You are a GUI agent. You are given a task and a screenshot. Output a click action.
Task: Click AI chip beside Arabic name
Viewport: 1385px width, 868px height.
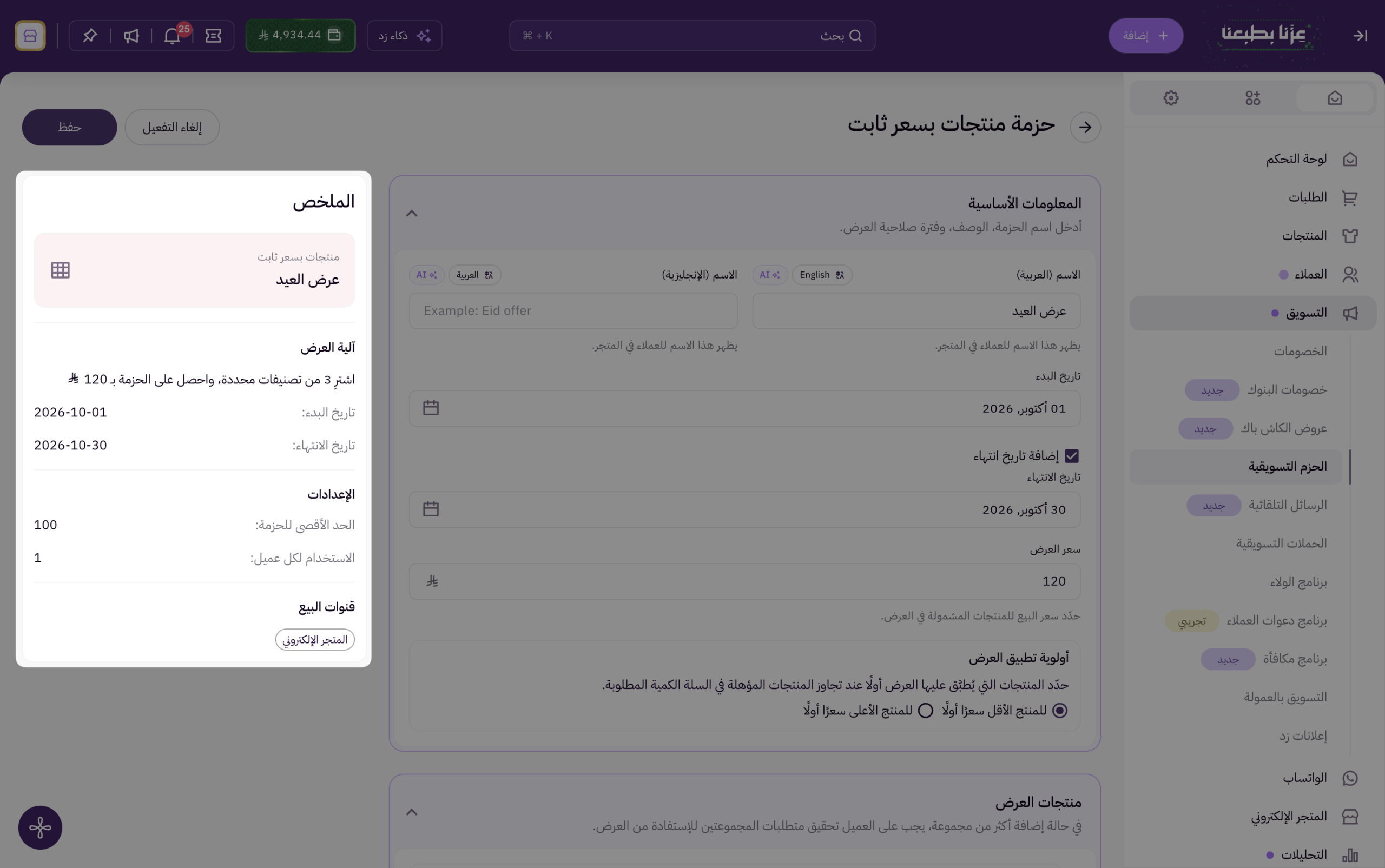coord(769,275)
